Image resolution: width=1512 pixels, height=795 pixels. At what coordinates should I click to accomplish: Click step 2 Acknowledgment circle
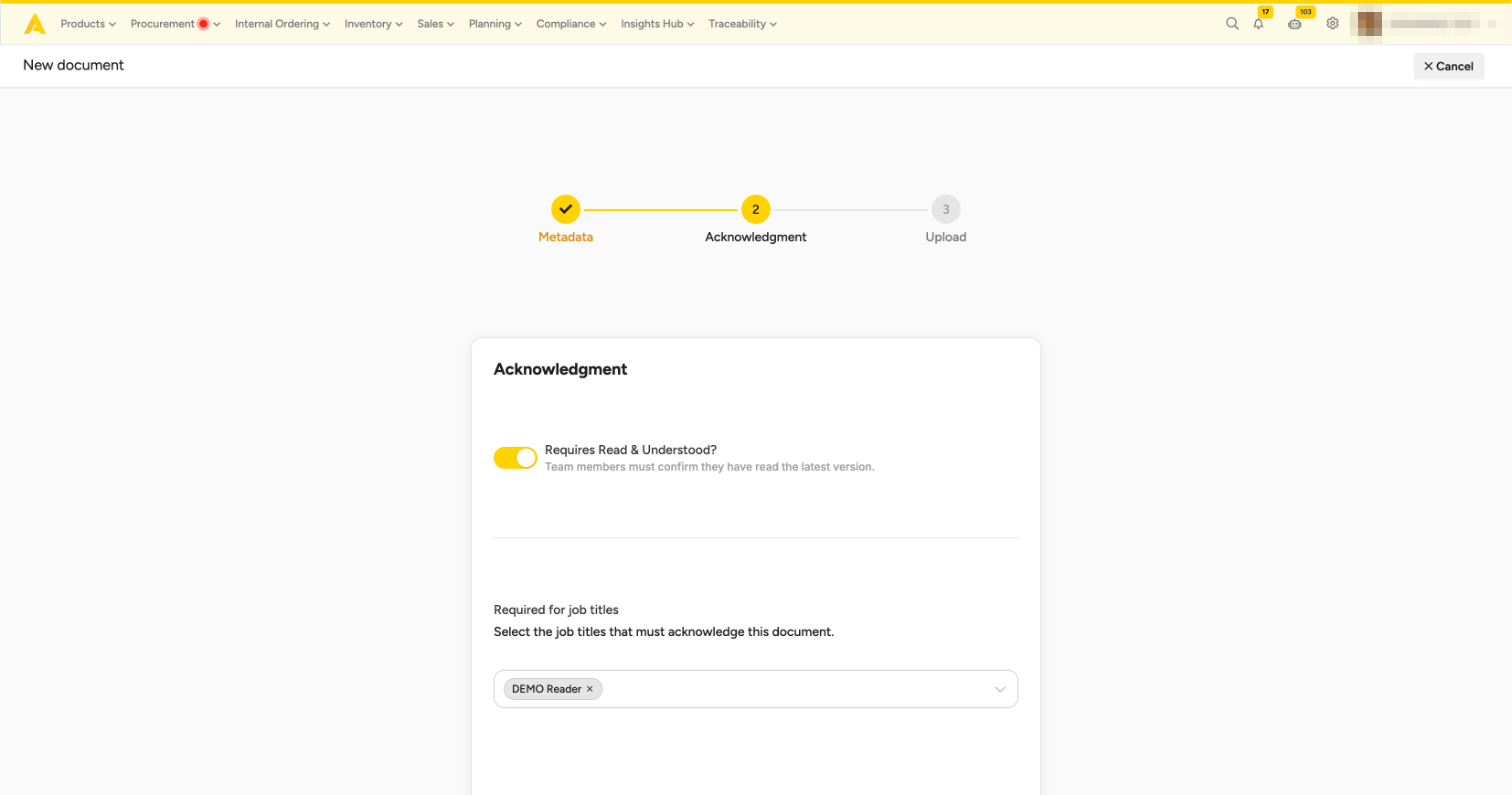pyautogui.click(x=756, y=209)
